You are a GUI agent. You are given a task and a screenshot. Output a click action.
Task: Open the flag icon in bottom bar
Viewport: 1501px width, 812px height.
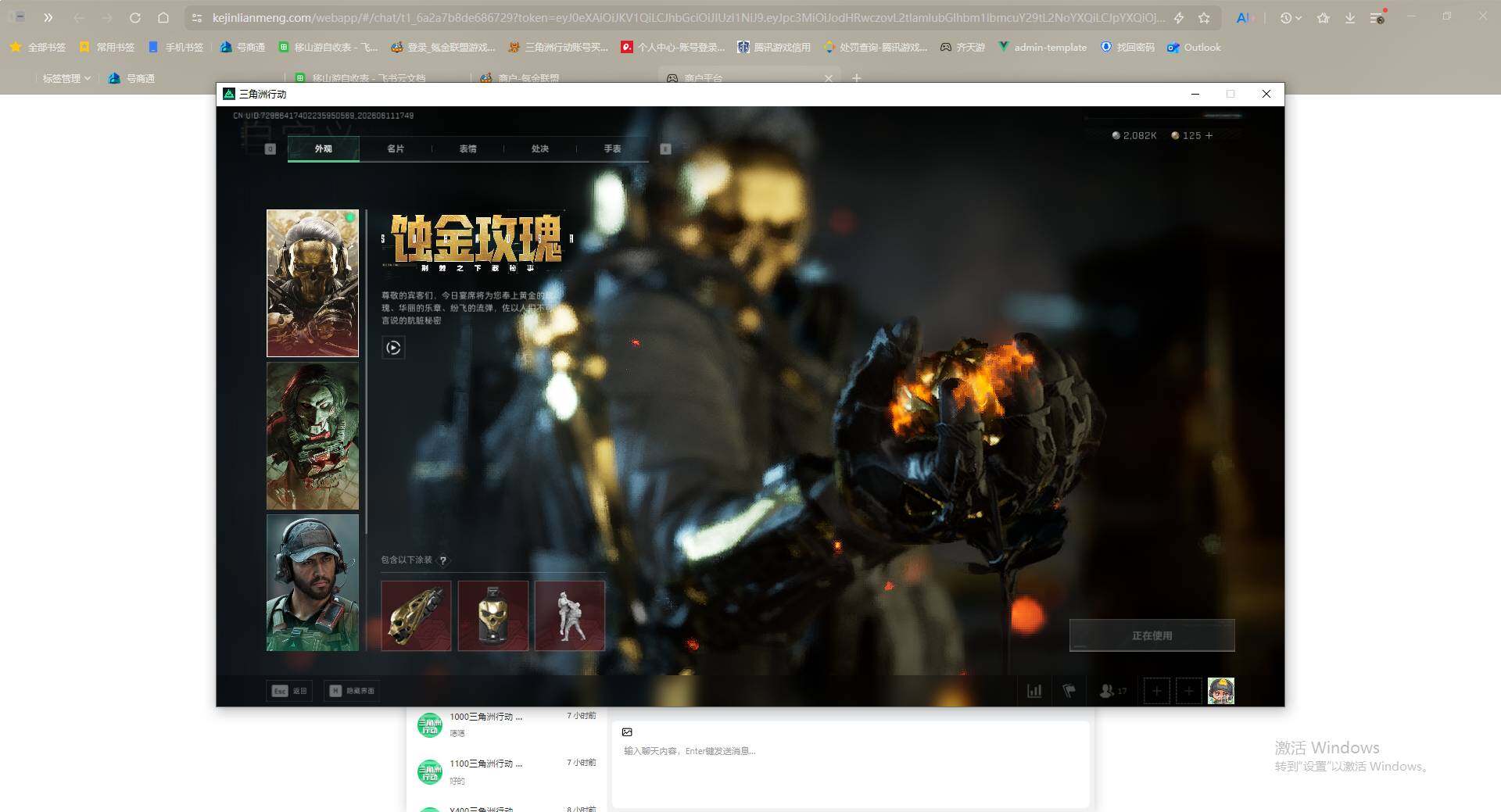1069,691
